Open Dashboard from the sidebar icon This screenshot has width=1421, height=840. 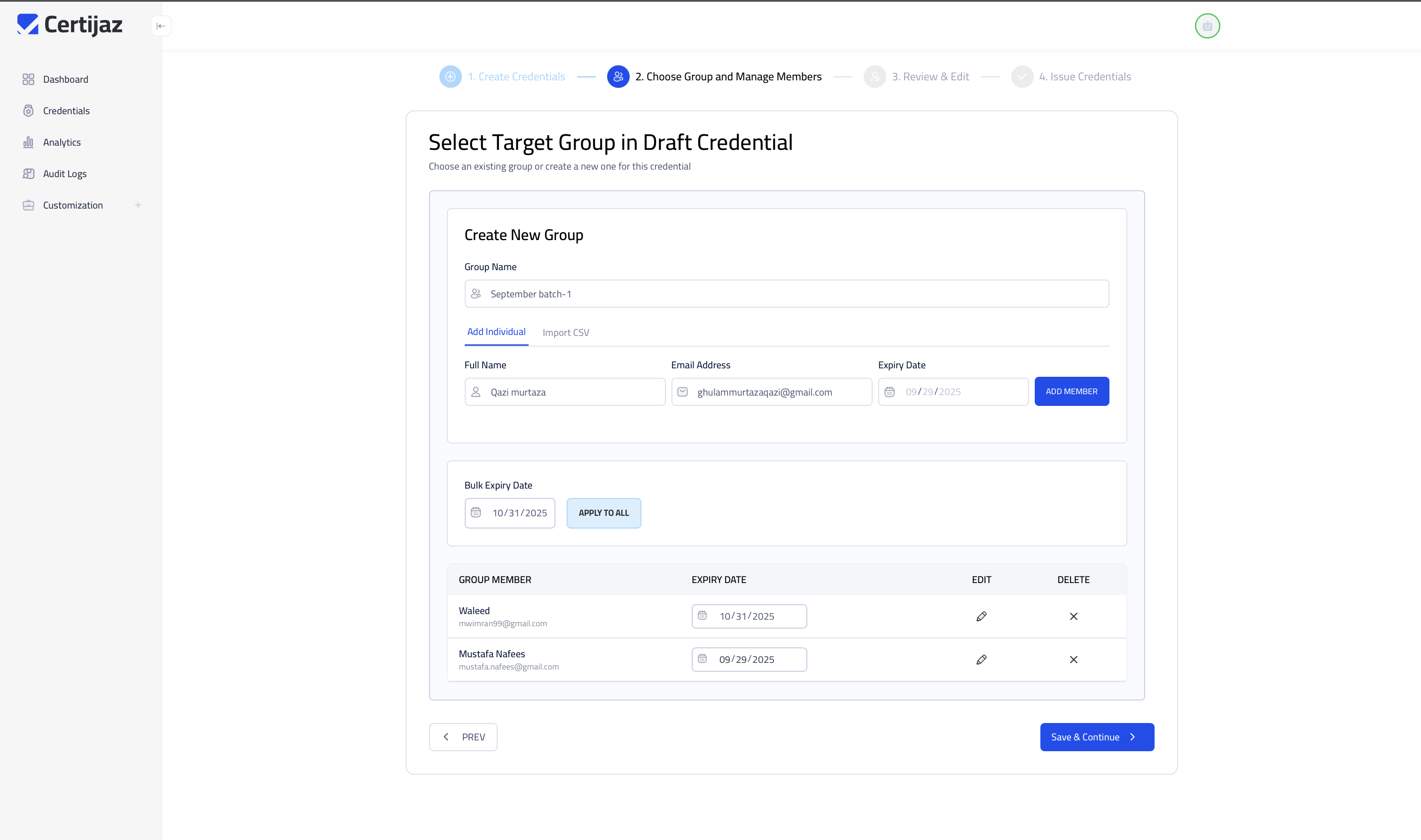click(29, 79)
